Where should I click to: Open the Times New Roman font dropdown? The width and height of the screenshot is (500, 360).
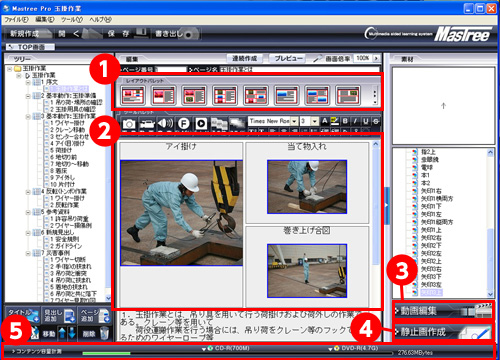click(x=294, y=121)
